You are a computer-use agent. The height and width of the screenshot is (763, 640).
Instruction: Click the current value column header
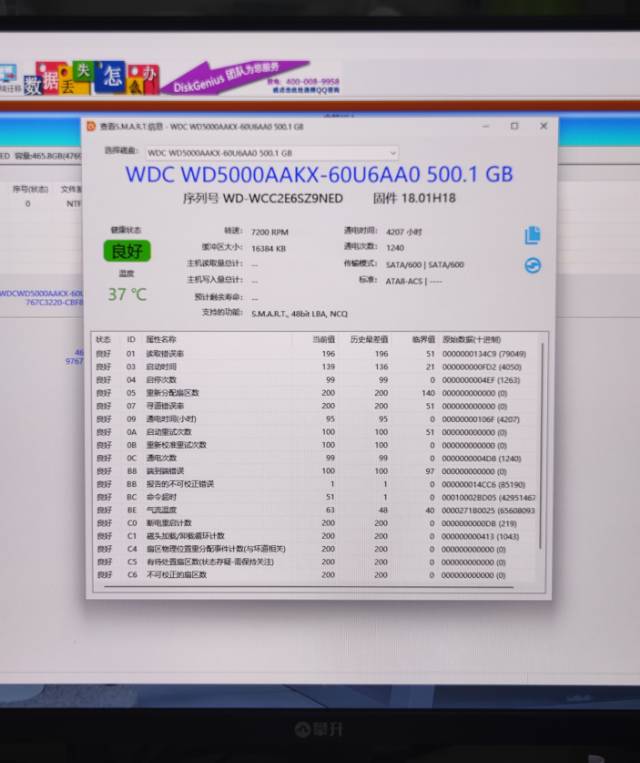coord(322,340)
